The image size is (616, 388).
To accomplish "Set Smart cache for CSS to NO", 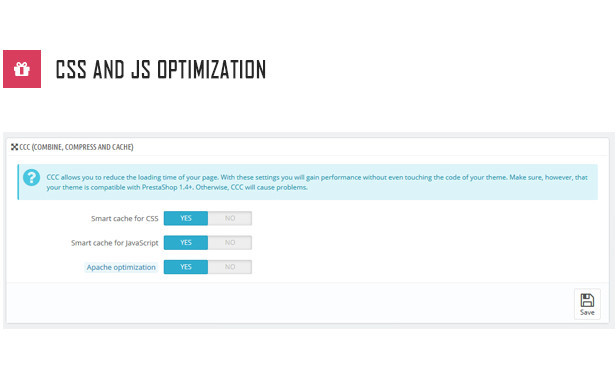I will (x=230, y=218).
